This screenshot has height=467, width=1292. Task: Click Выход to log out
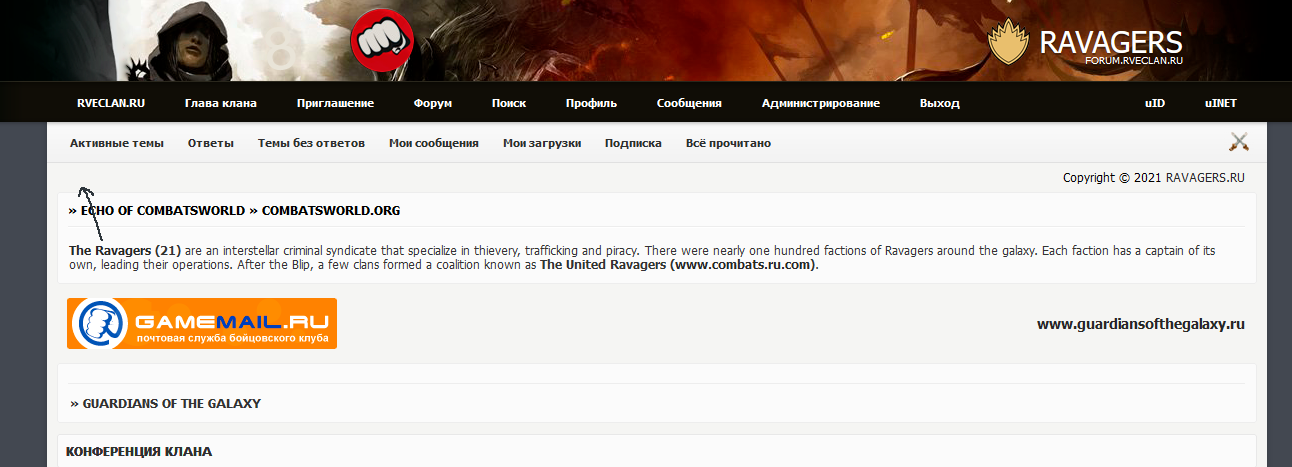(940, 103)
